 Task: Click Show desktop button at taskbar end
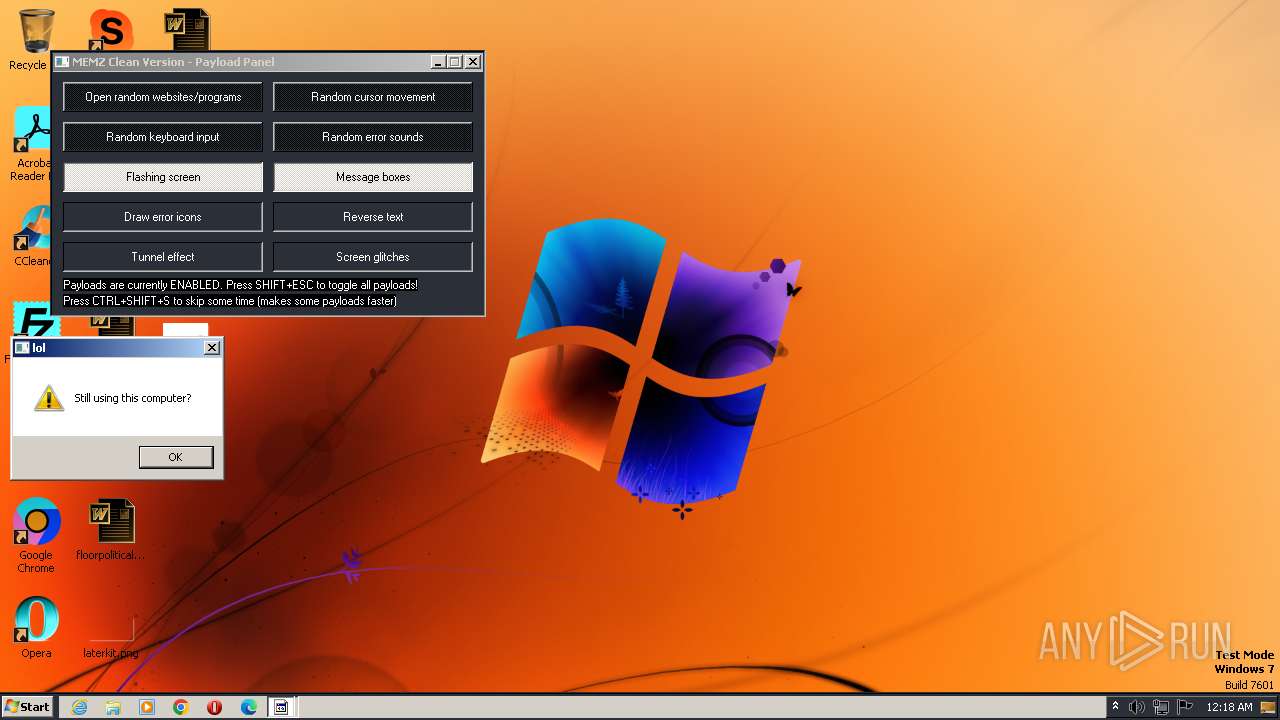pyautogui.click(x=1269, y=707)
